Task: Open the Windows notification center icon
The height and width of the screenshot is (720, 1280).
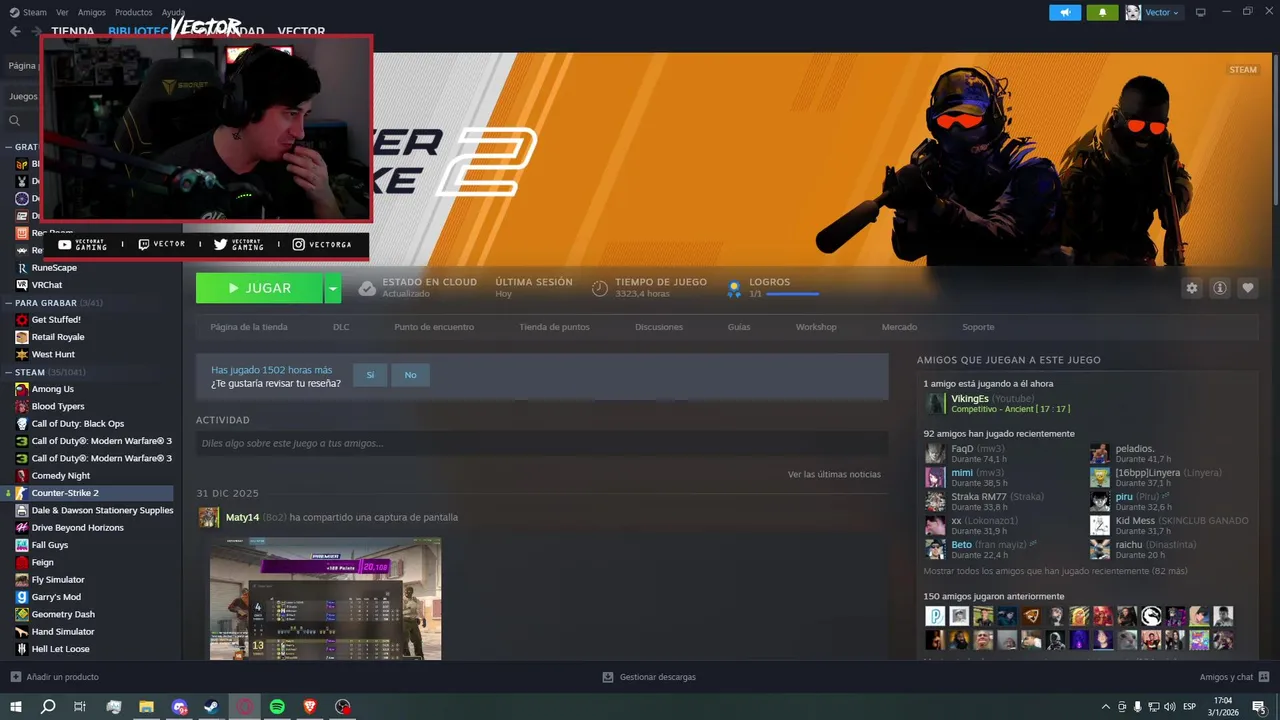Action: [1259, 706]
